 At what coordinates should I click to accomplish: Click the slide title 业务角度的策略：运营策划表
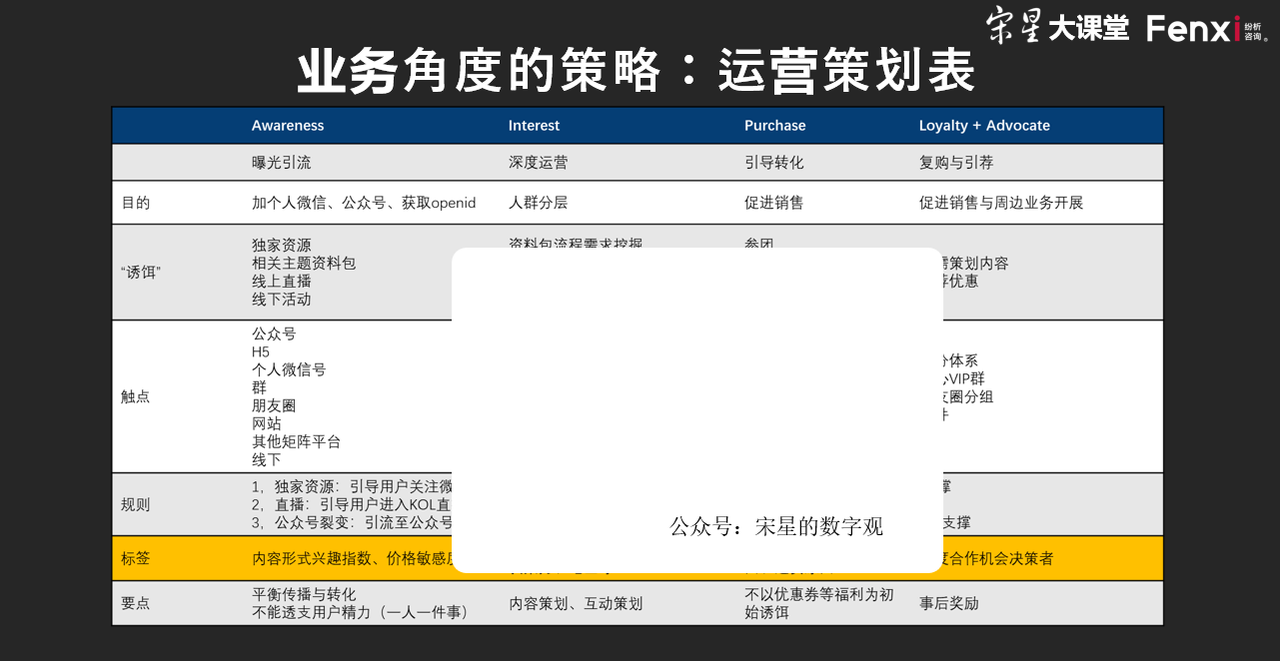click(x=636, y=73)
